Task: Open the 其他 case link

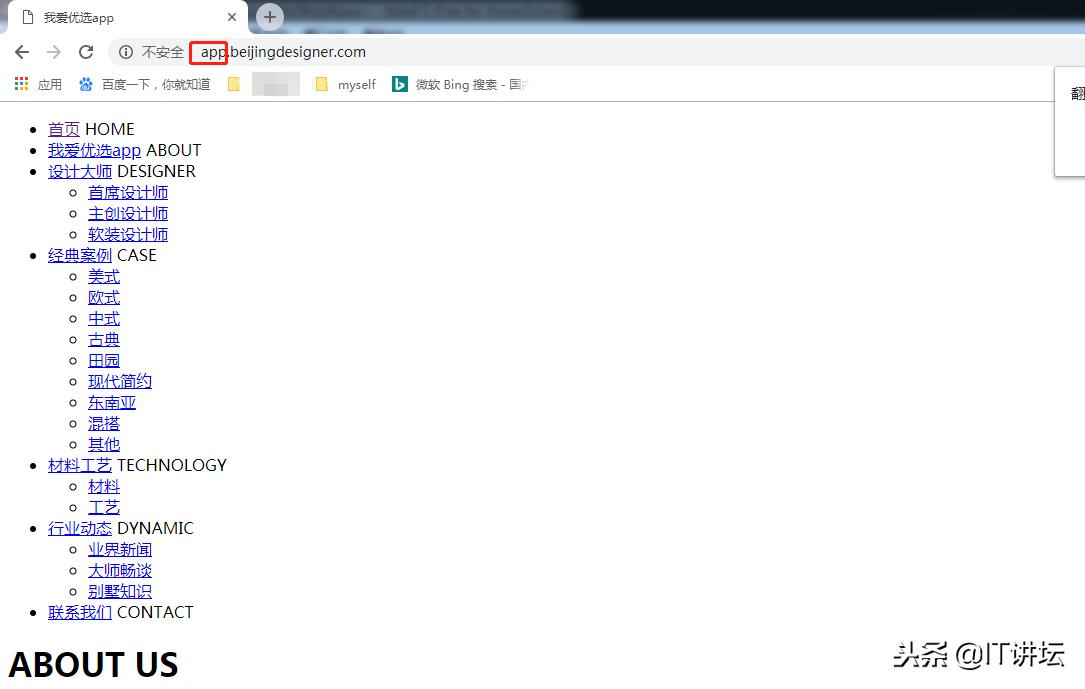Action: click(104, 444)
